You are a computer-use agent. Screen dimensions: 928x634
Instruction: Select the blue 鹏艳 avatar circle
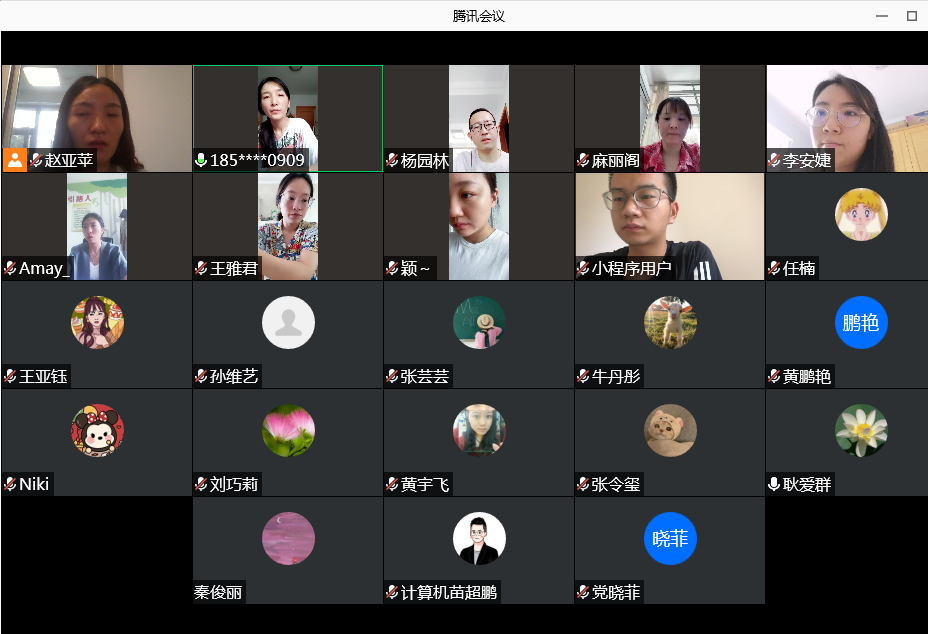[861, 323]
